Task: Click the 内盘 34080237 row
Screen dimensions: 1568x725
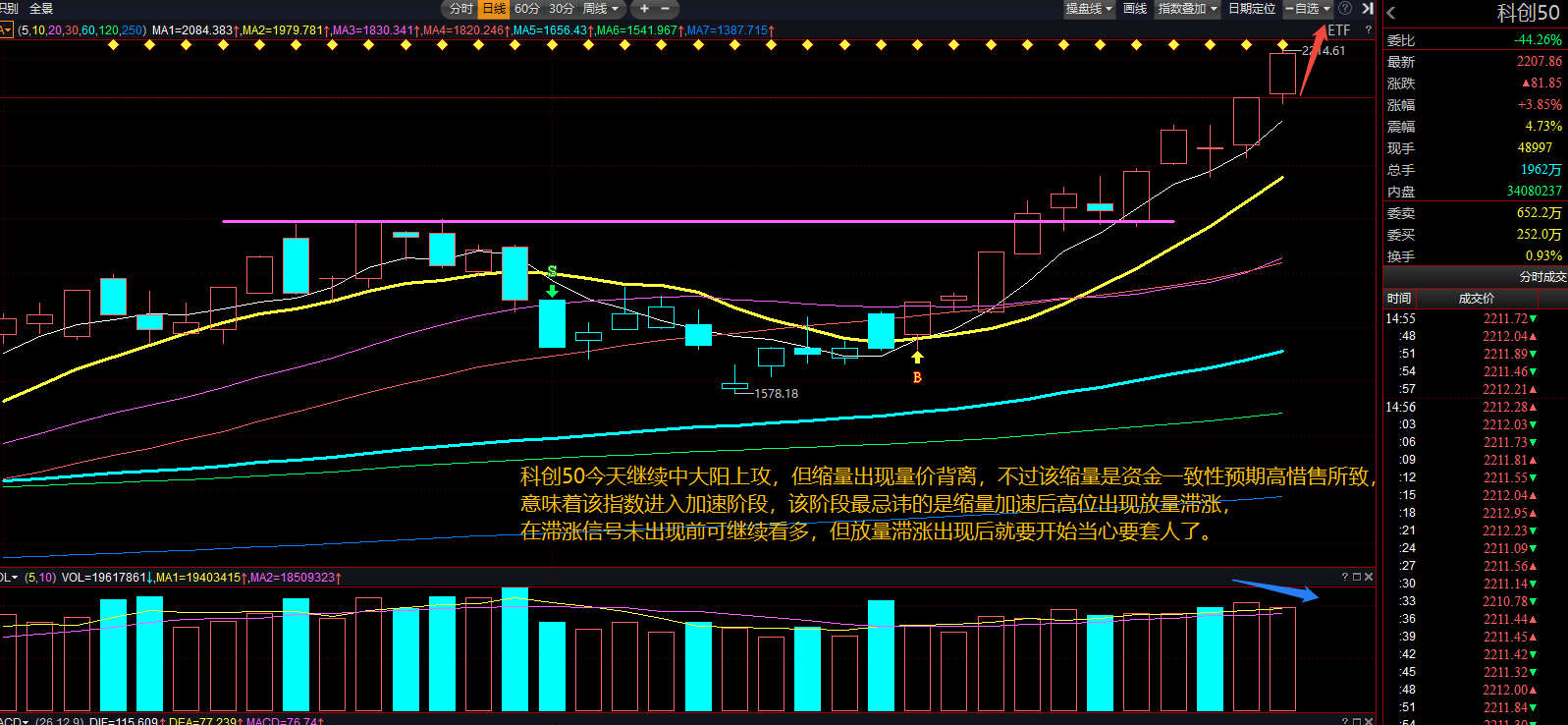Action: (x=1474, y=192)
